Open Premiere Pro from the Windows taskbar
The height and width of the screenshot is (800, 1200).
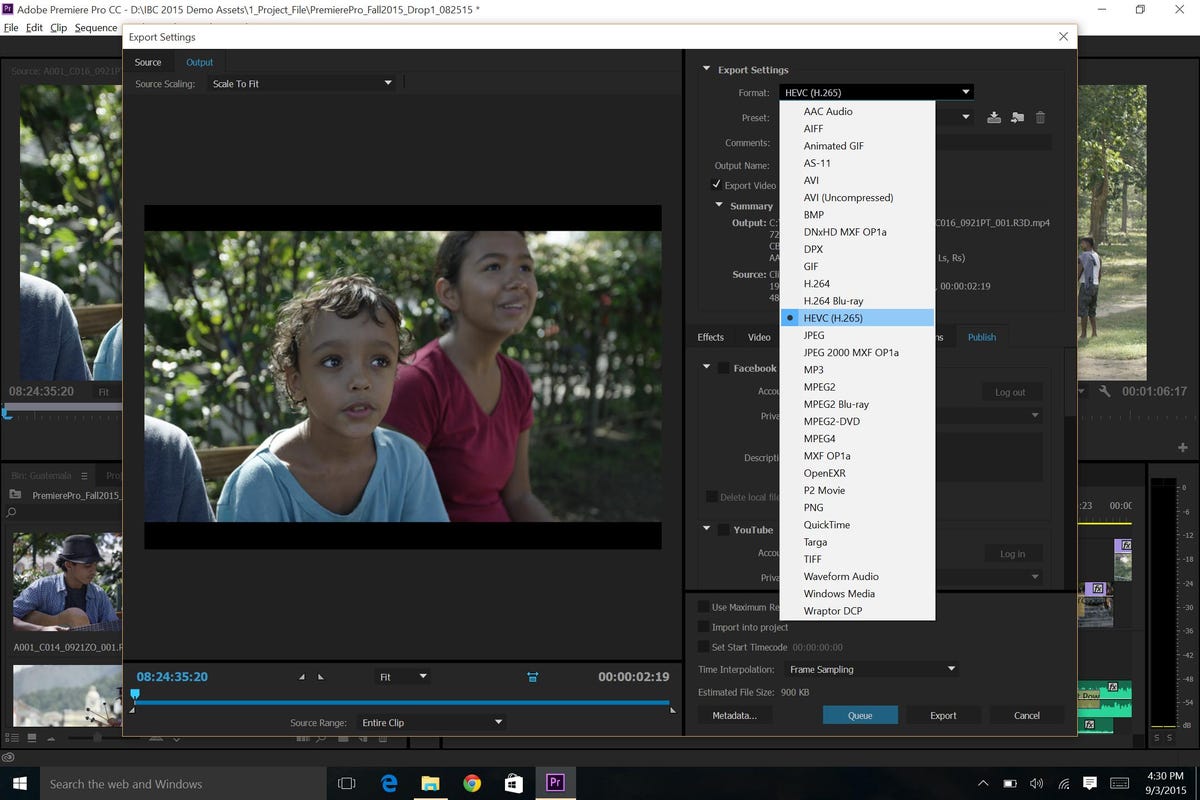(x=556, y=784)
